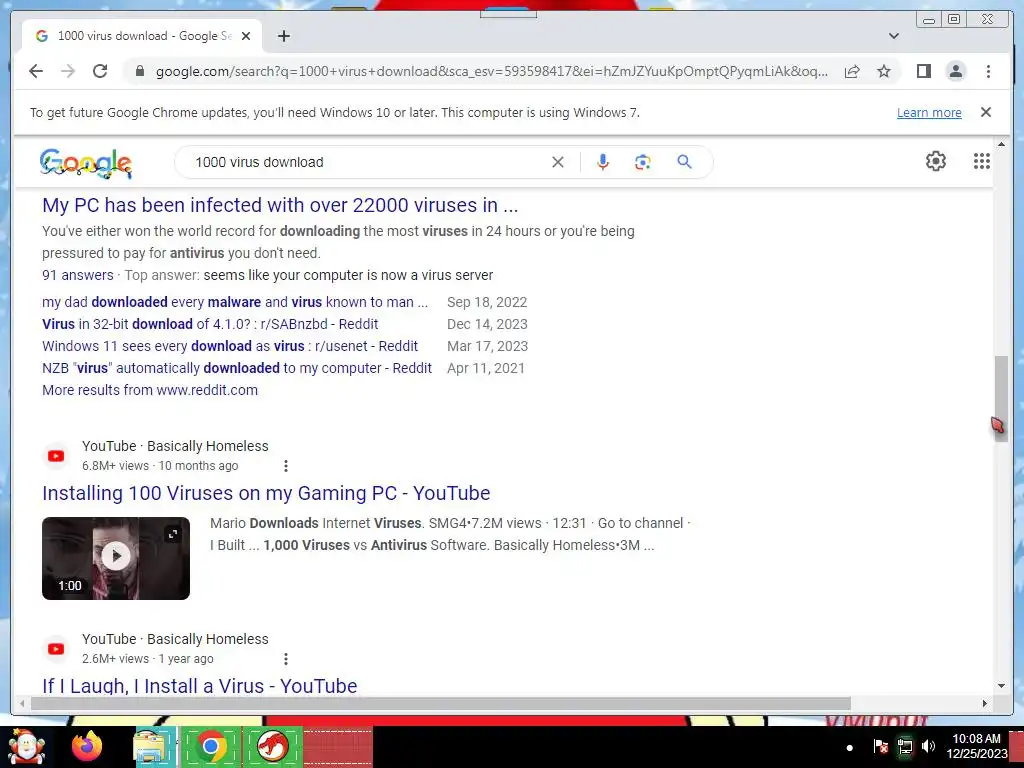Screen dimensions: 1024x768
Task: Click the horizontal scrollbar thumb
Action: [441, 703]
